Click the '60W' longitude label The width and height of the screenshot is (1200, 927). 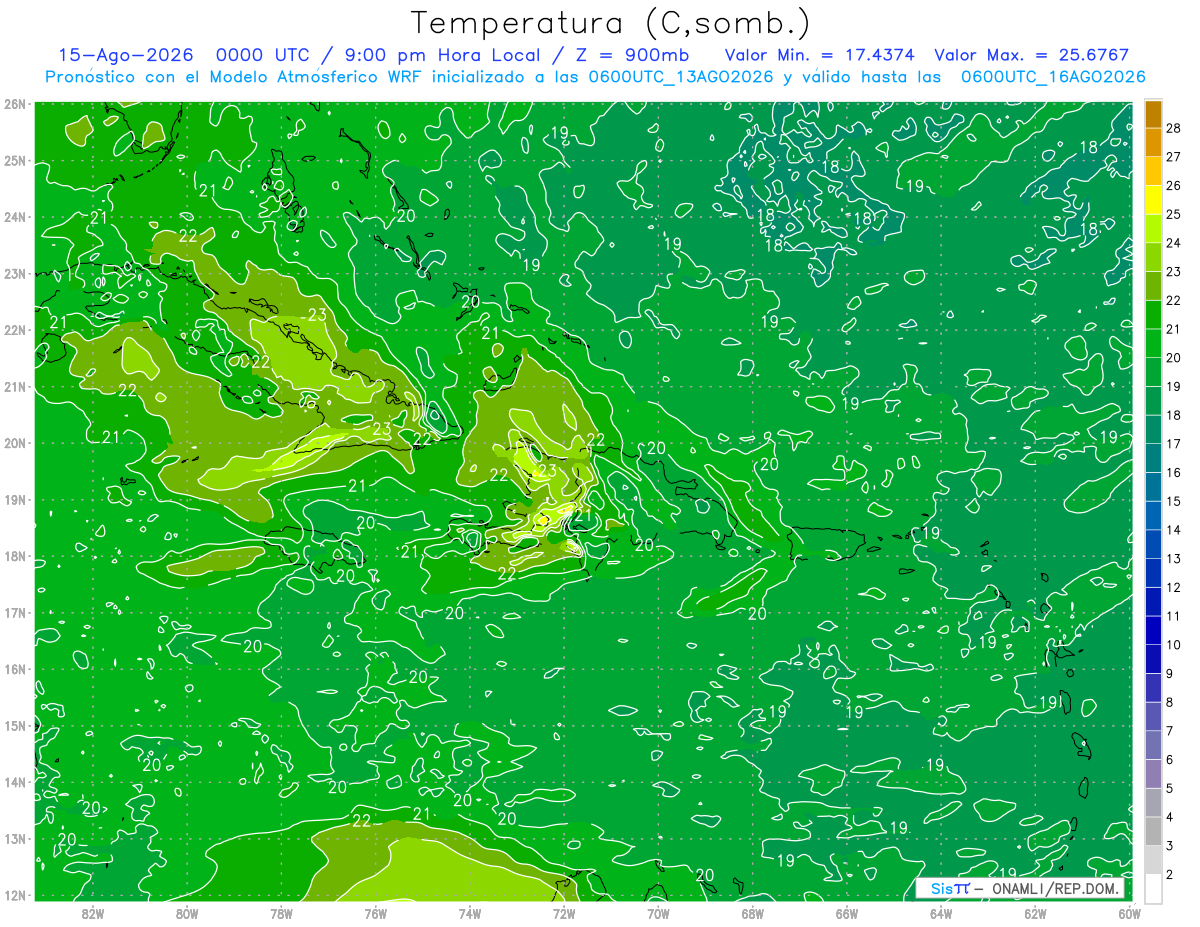(x=1129, y=913)
